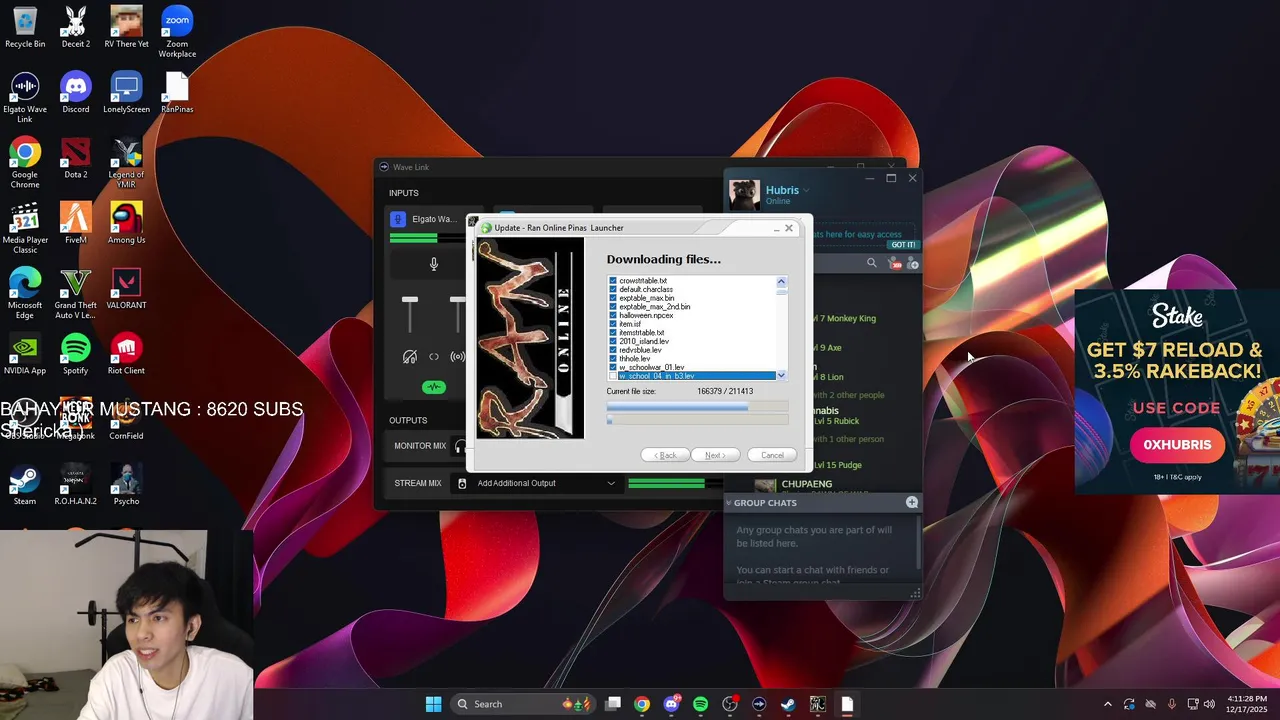Select the w_schoolwar_01.lev file row
This screenshot has height=720, width=1280.
[x=651, y=367]
